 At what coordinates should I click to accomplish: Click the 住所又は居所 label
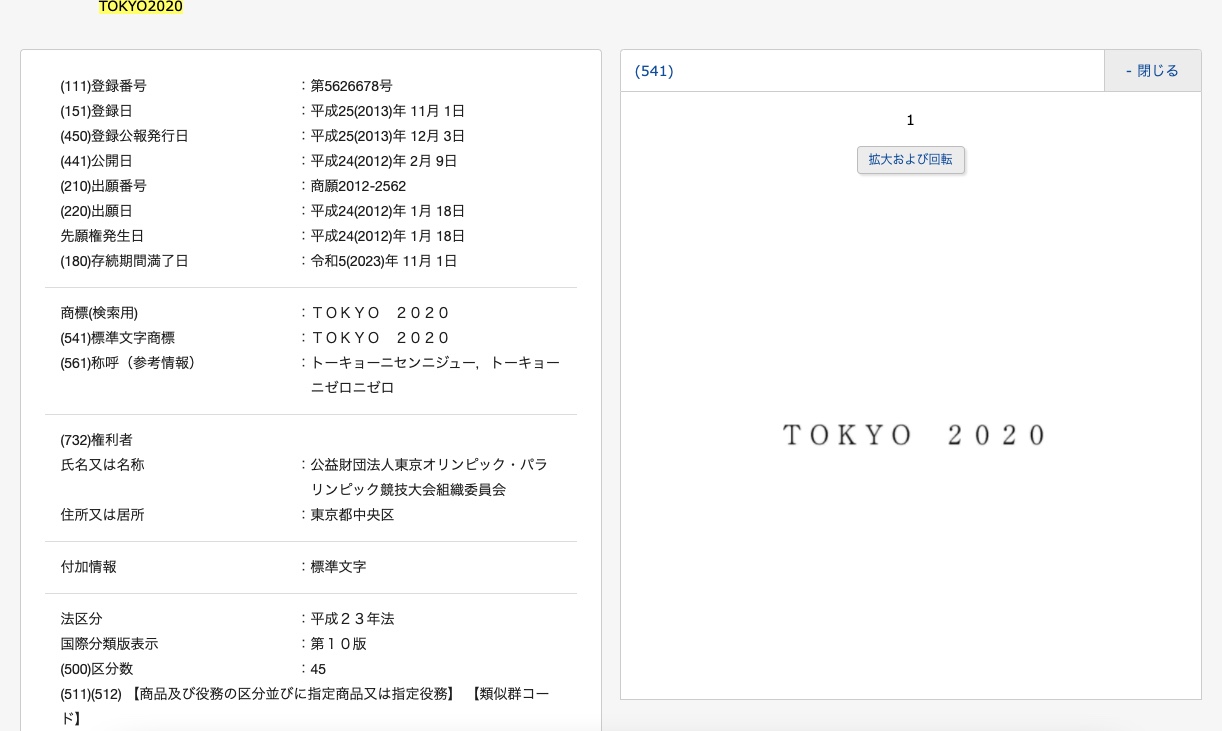pyautogui.click(x=102, y=515)
